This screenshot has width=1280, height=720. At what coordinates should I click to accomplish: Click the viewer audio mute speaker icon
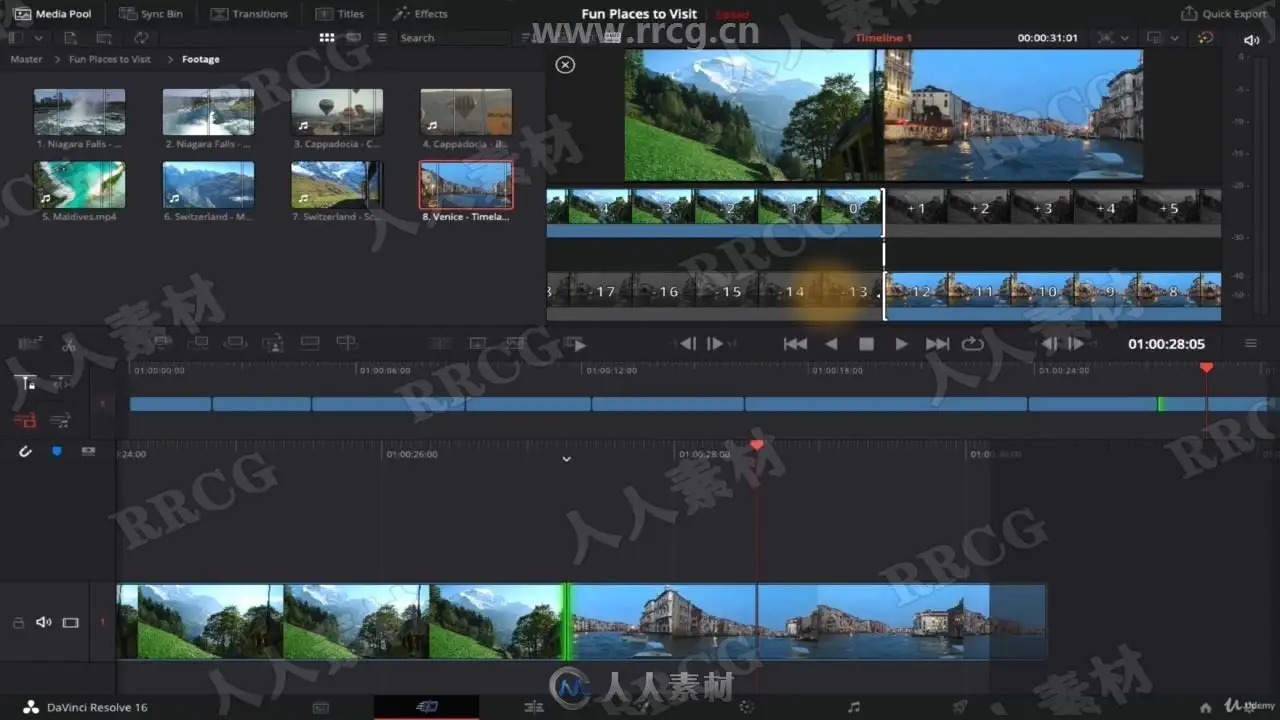pyautogui.click(x=1251, y=40)
